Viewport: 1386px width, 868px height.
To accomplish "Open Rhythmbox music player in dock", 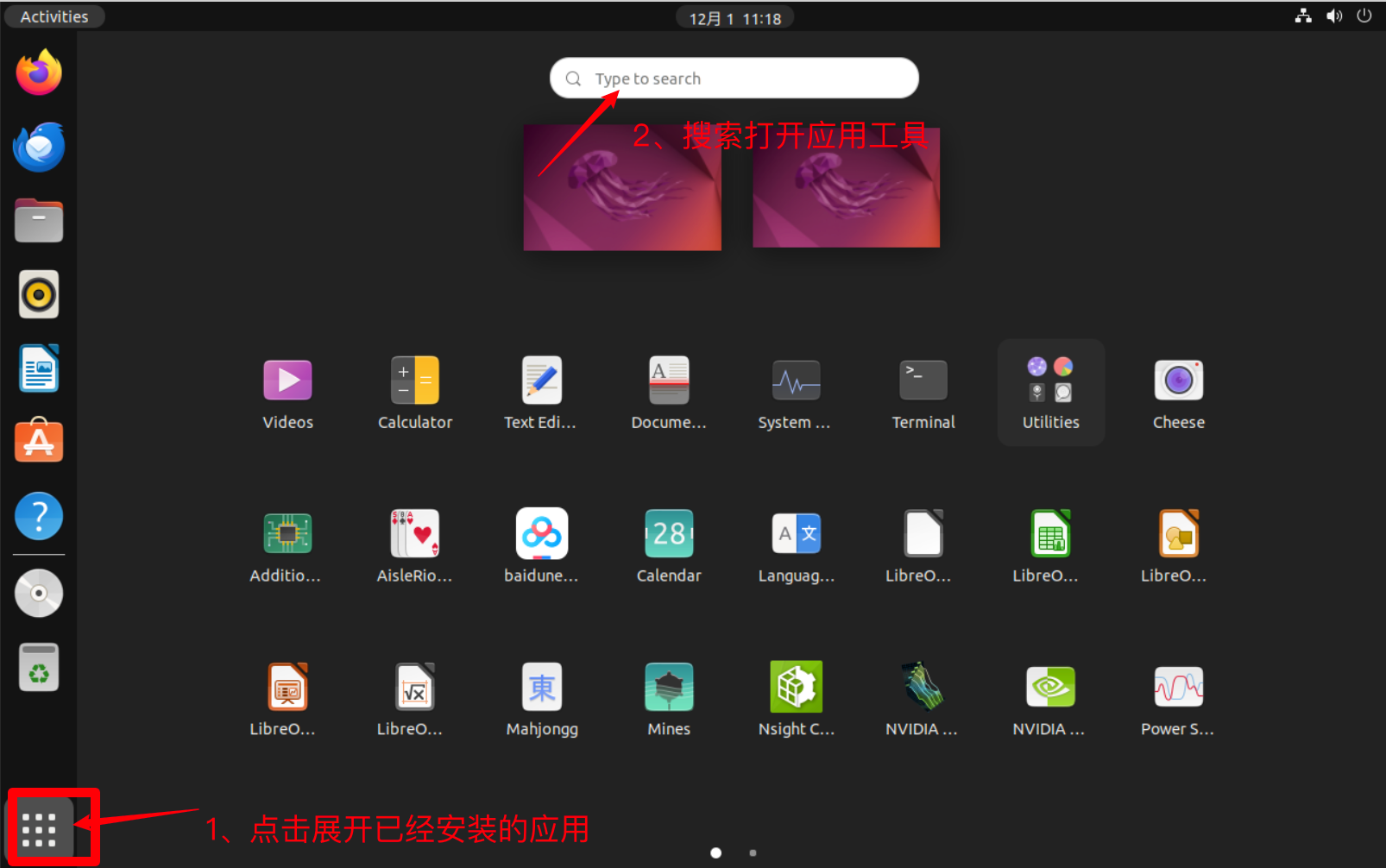I will click(x=39, y=295).
